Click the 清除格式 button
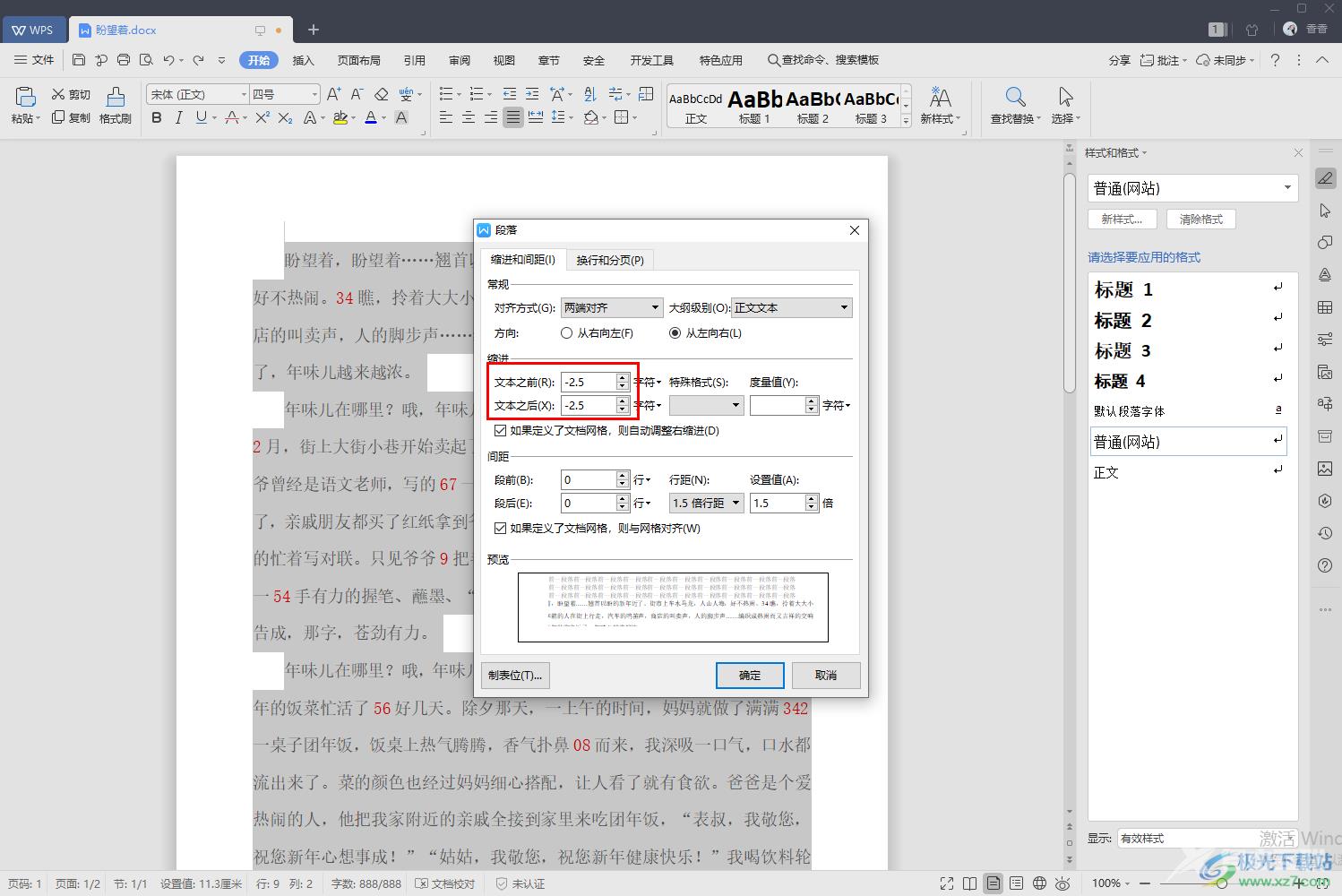The width and height of the screenshot is (1342, 896). pos(1201,219)
